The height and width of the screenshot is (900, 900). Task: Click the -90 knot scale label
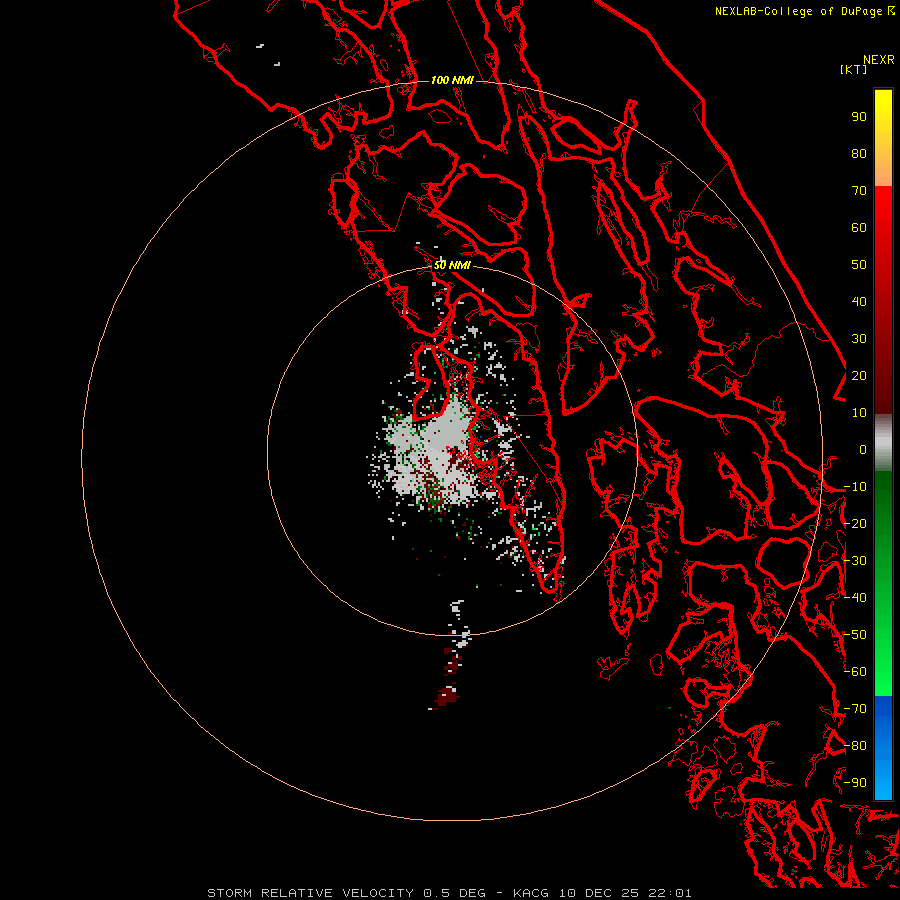click(855, 782)
